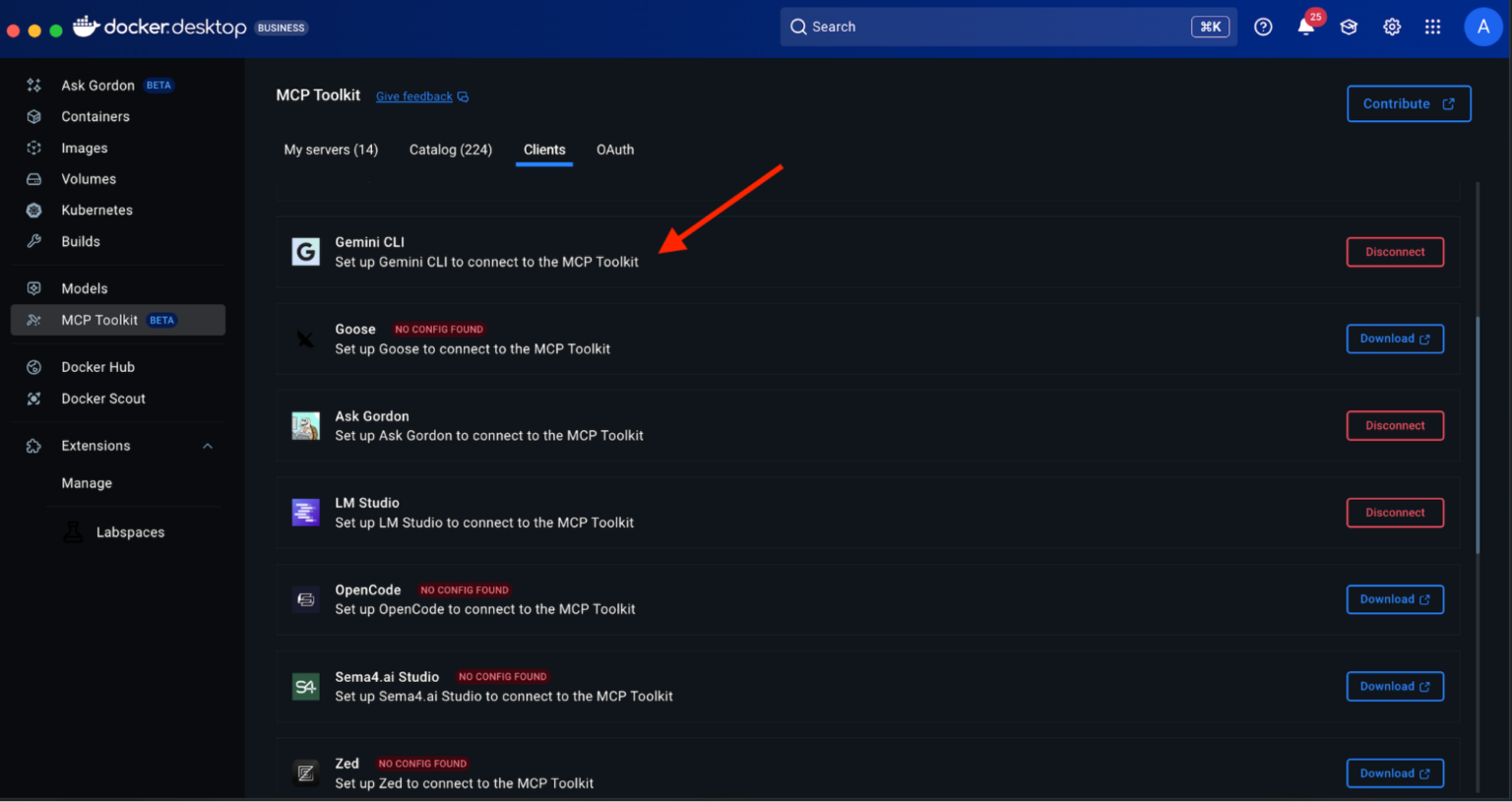Open the Give feedback link
The image size is (1512, 802).
click(x=414, y=95)
